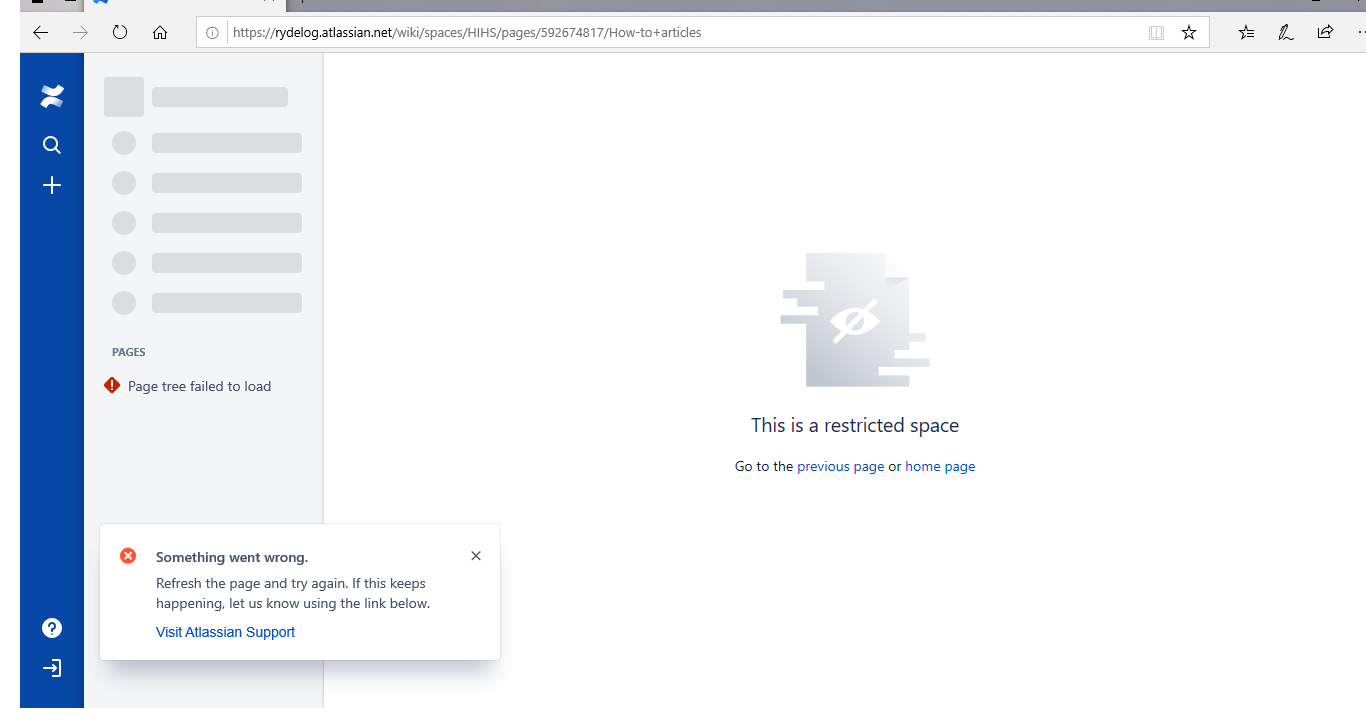This screenshot has width=1366, height=728.
Task: Click the red error icon beside Page tree failed
Action: coord(112,385)
